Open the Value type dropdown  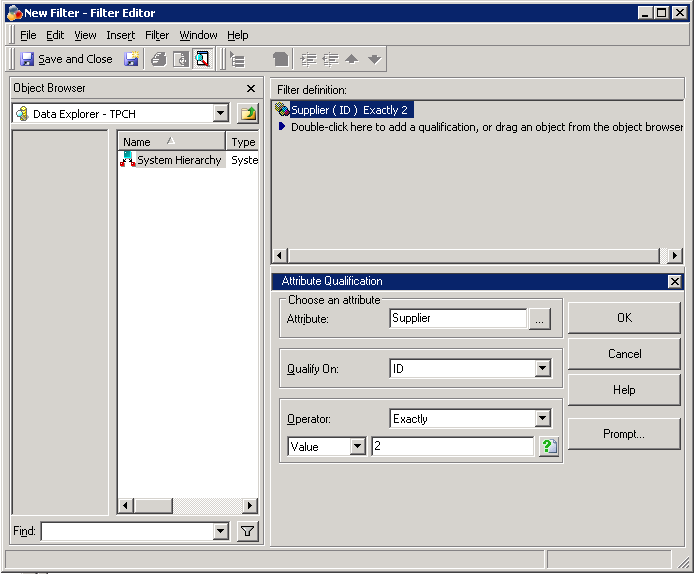pos(357,447)
